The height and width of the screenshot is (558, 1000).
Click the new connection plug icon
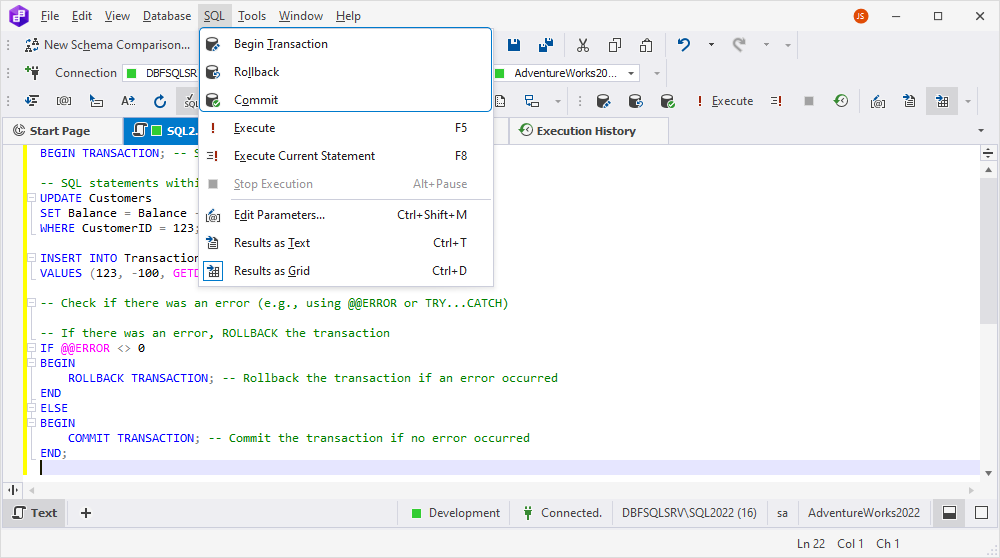[32, 73]
